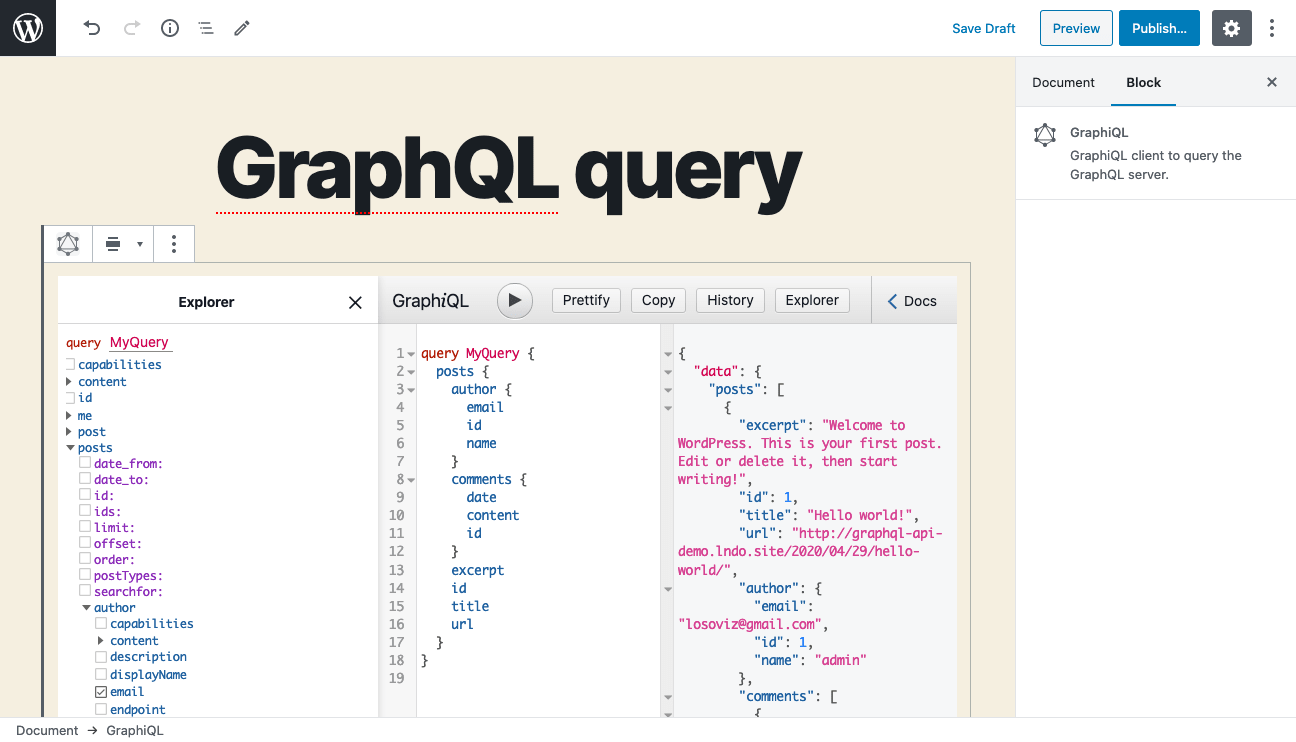Open block navigation list icon
This screenshot has width=1296, height=742.
coord(206,28)
